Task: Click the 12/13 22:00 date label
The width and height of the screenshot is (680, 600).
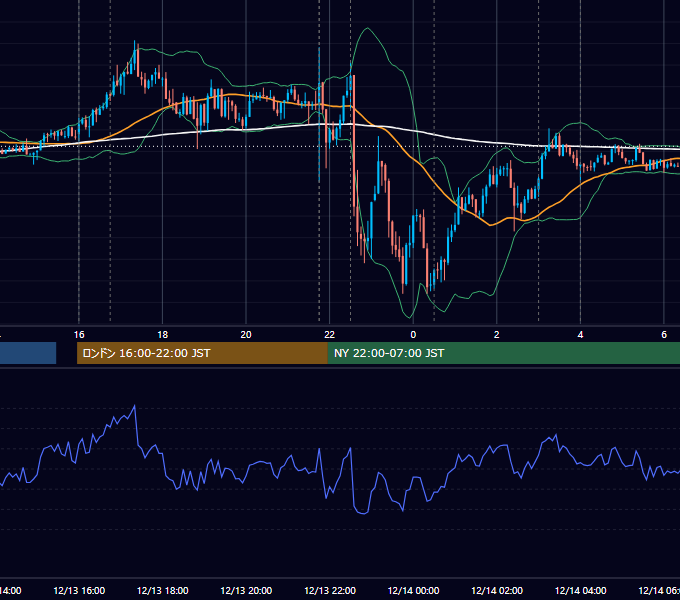Action: coord(330,590)
